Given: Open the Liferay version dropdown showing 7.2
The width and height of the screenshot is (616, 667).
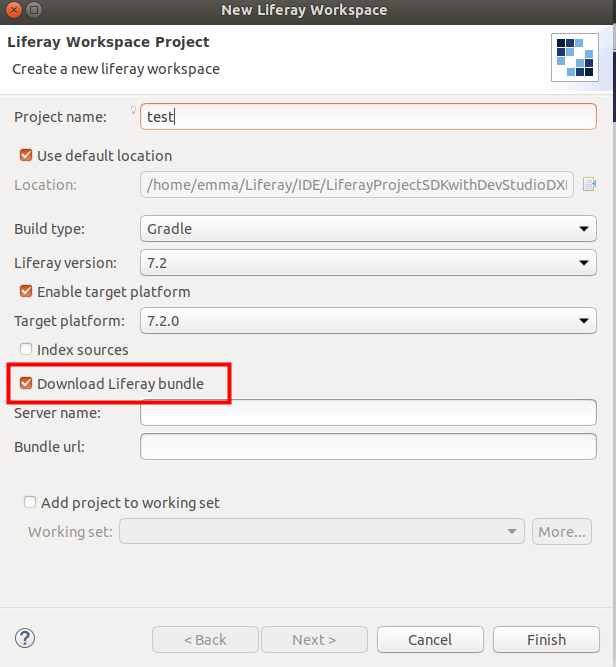Looking at the screenshot, I should [368, 262].
